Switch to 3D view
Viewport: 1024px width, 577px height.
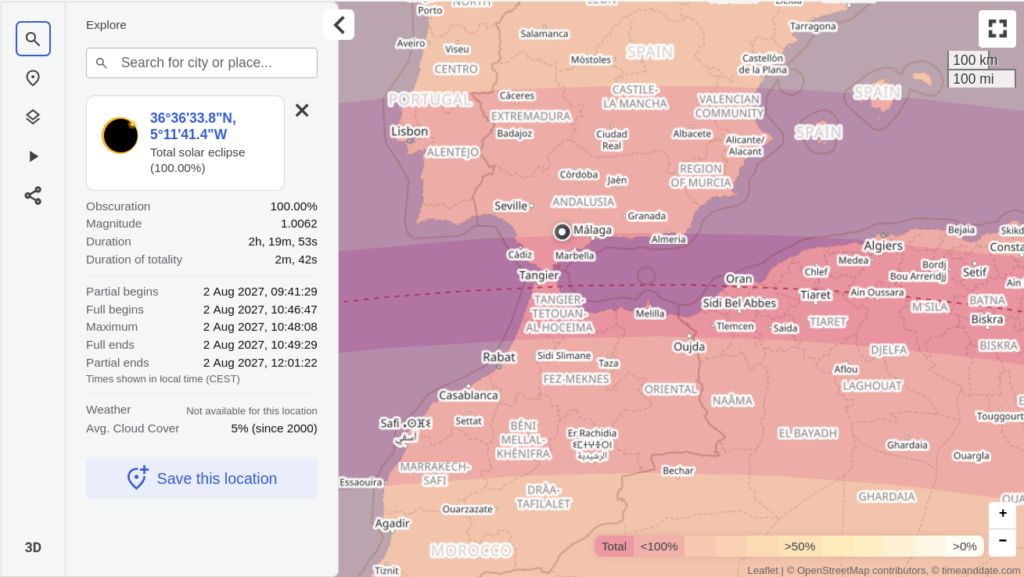pos(33,548)
